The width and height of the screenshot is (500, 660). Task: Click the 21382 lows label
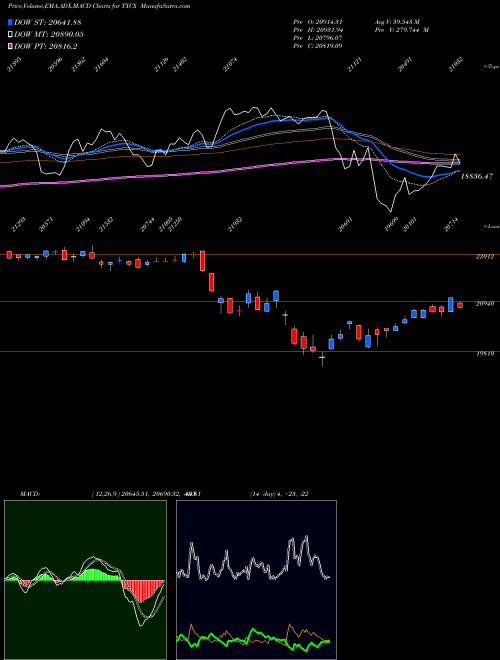coord(106,225)
